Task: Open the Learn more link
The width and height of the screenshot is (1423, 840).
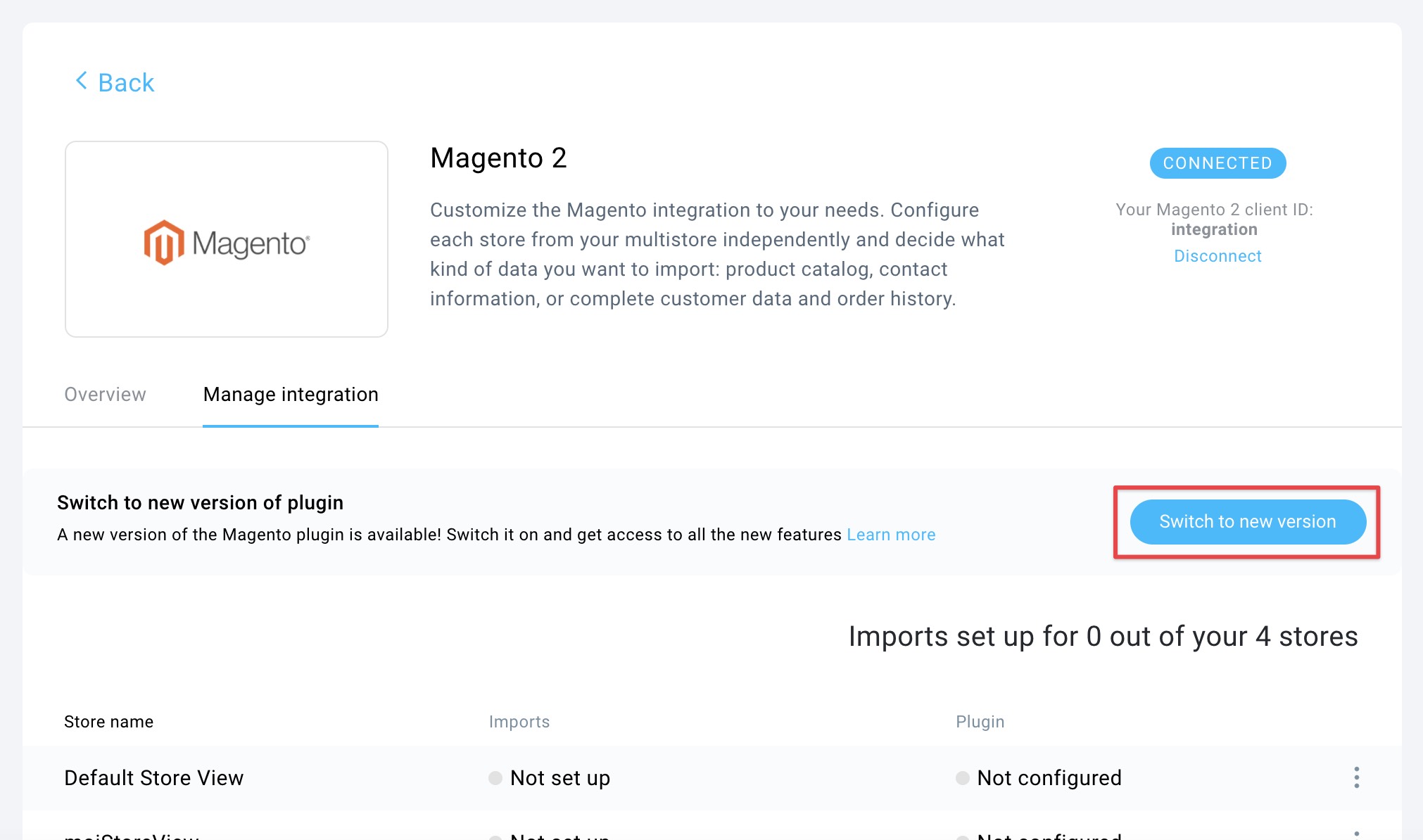Action: (891, 535)
